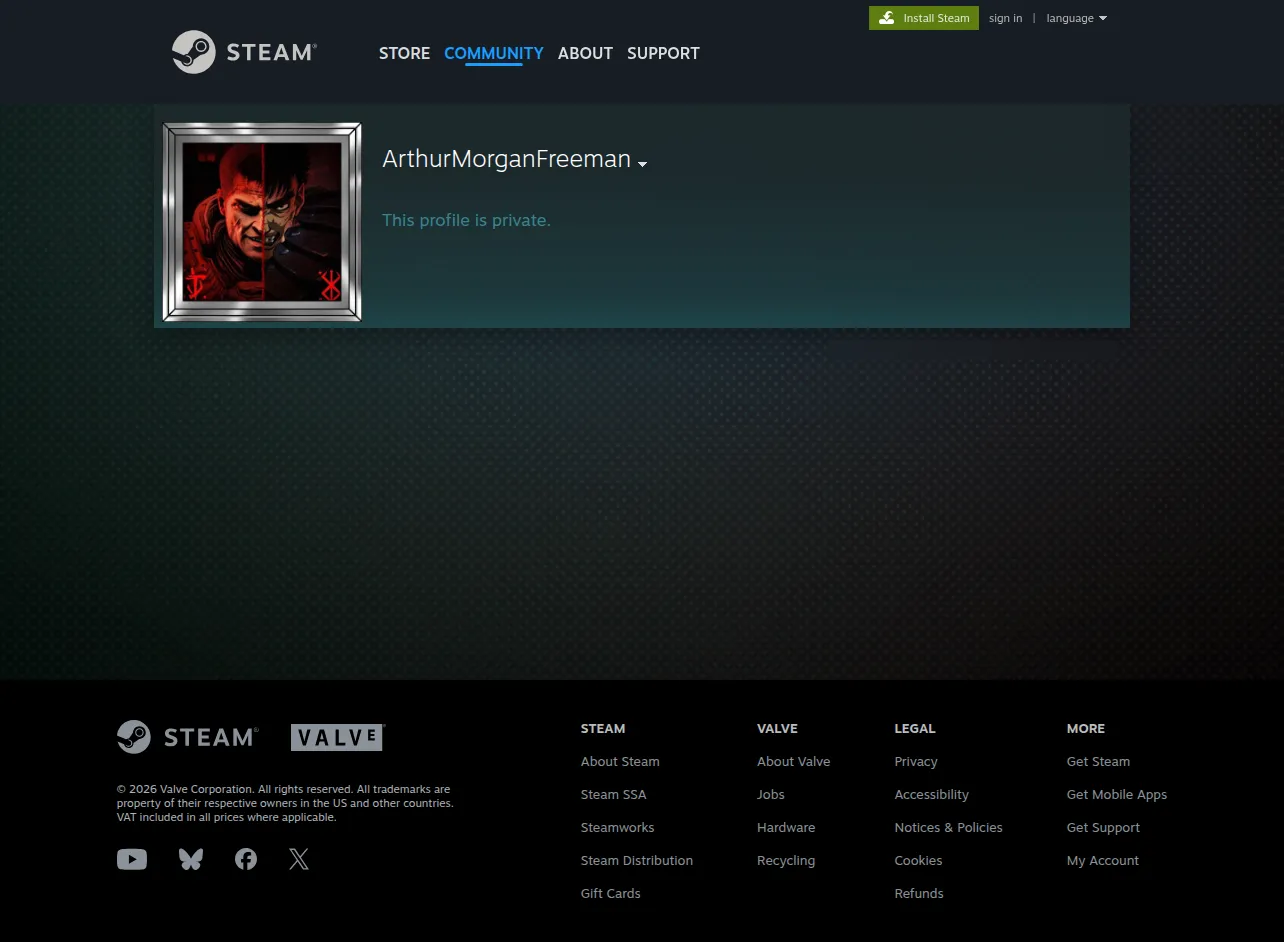Open the Privacy footer link
The width and height of the screenshot is (1284, 942).
916,761
